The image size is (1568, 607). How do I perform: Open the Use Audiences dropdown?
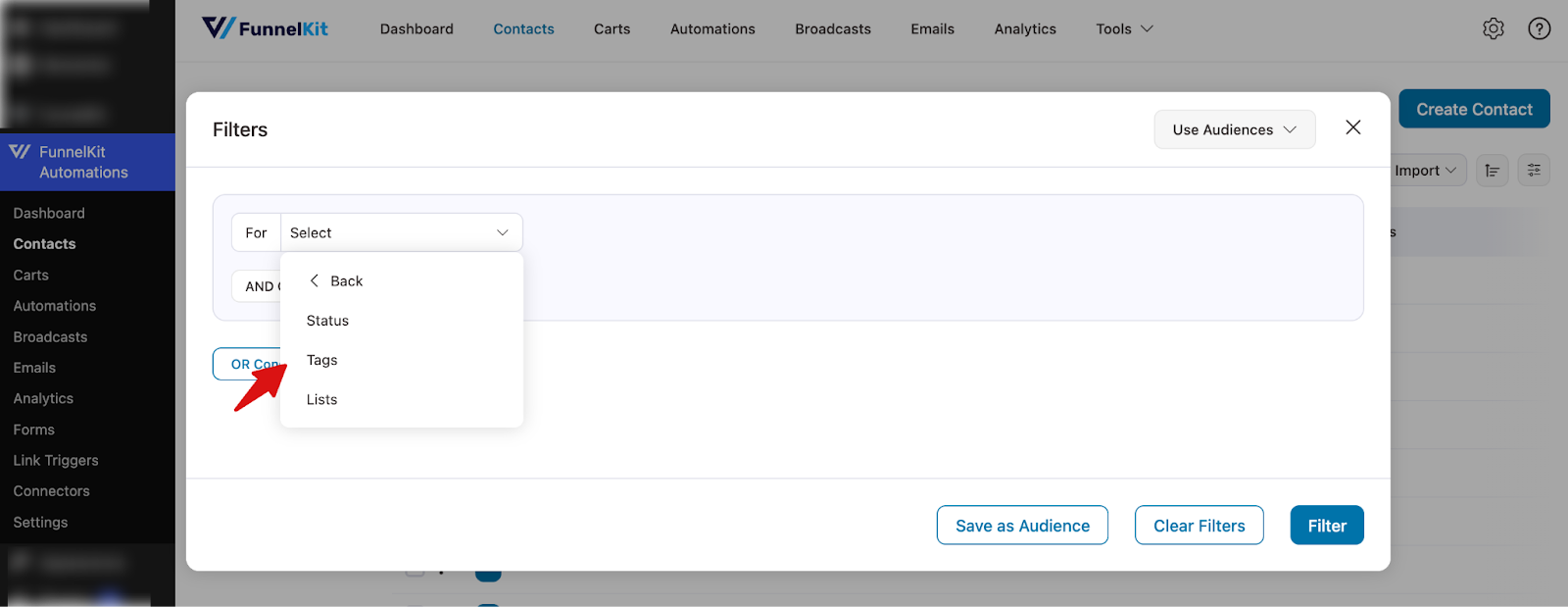(1235, 129)
